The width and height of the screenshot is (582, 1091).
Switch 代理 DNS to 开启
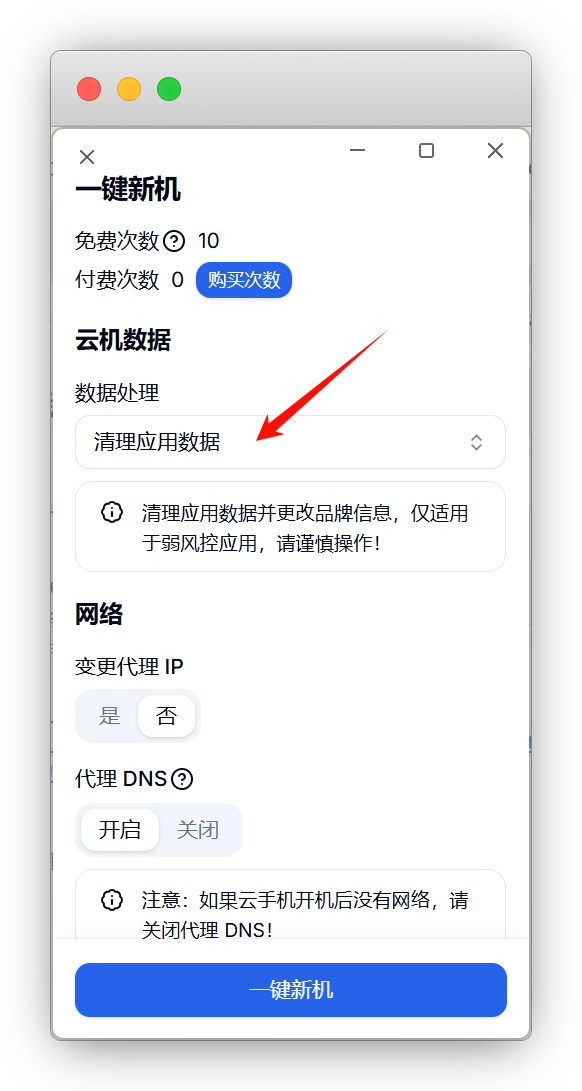click(x=120, y=830)
